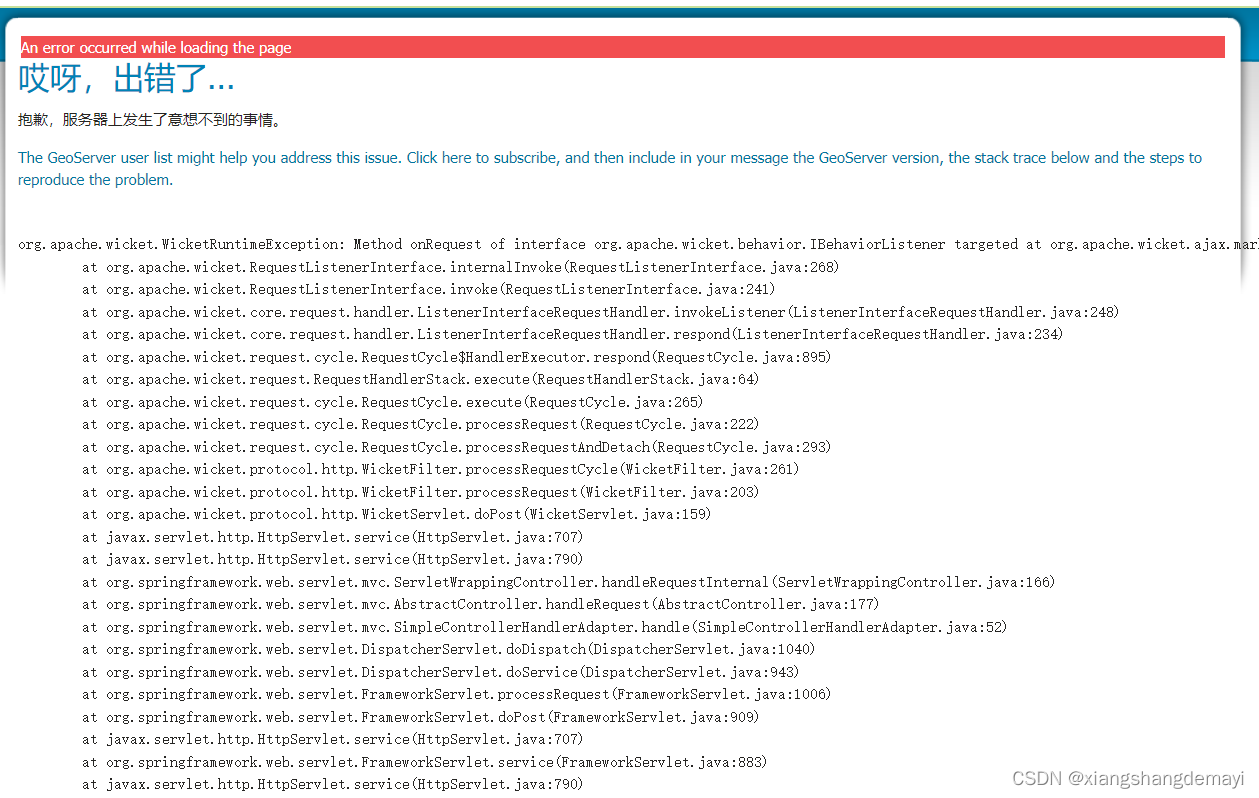Click the FrameworkServlet.service java:883 line
This screenshot has height=798, width=1259.
[x=425, y=762]
